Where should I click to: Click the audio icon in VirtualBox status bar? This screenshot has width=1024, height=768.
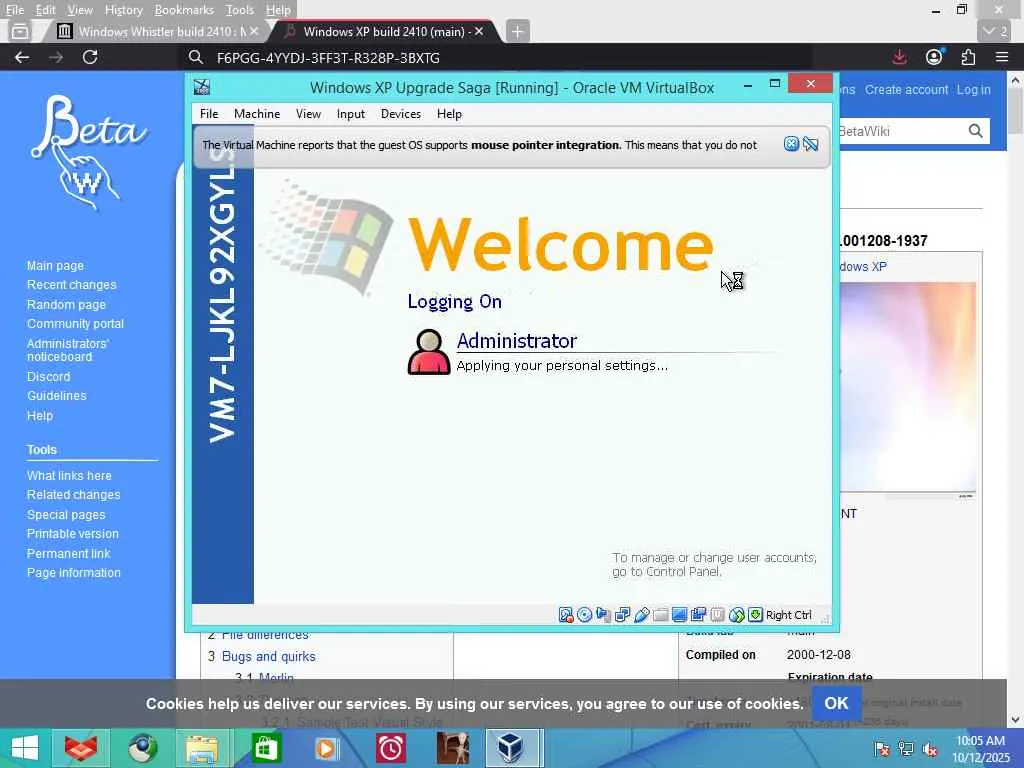tap(603, 615)
